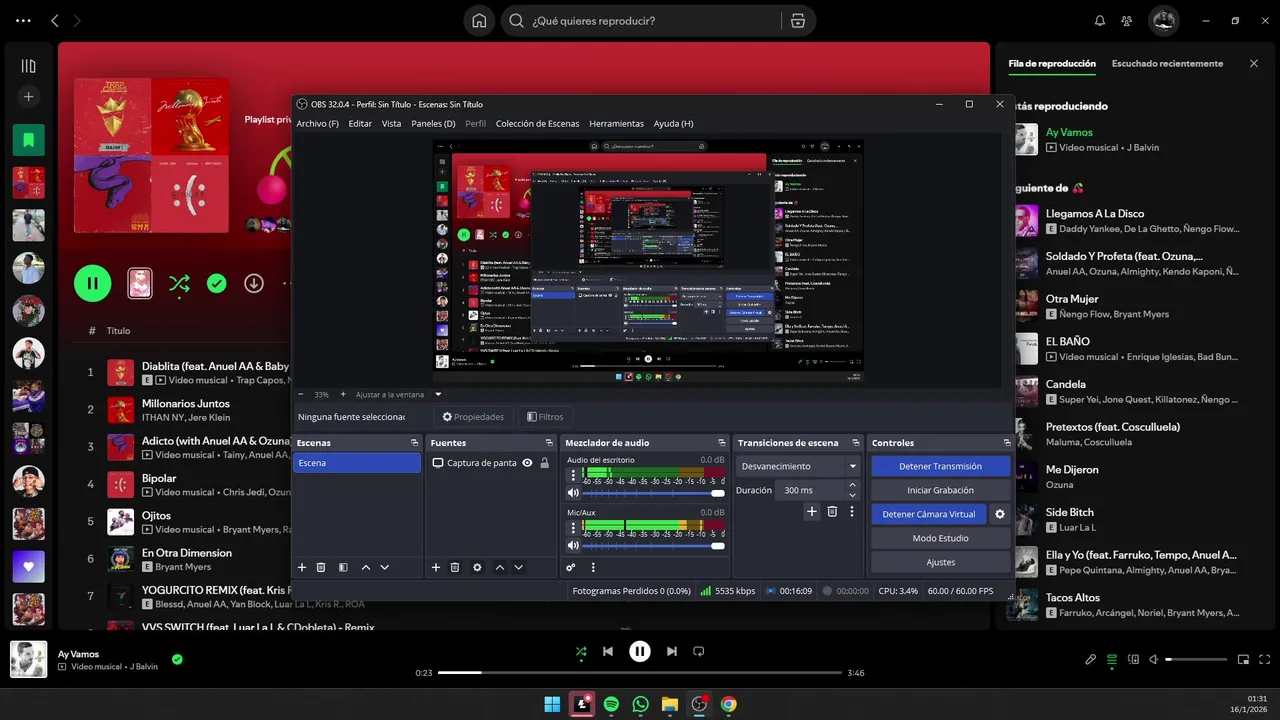This screenshot has height=720, width=1280.
Task: Delete transition using trash icon in Transiciones
Action: tap(832, 511)
